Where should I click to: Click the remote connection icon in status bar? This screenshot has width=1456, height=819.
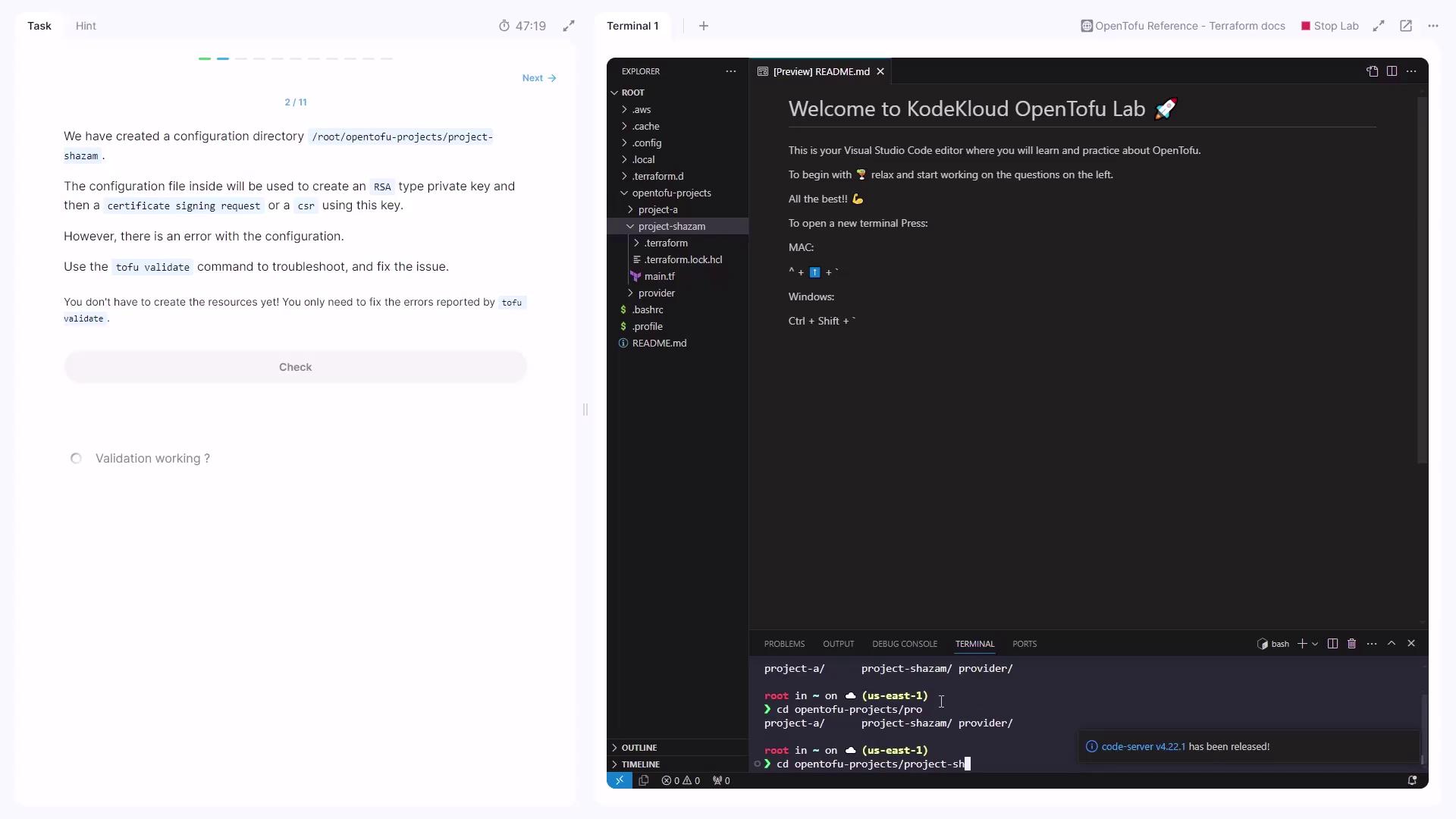[620, 780]
